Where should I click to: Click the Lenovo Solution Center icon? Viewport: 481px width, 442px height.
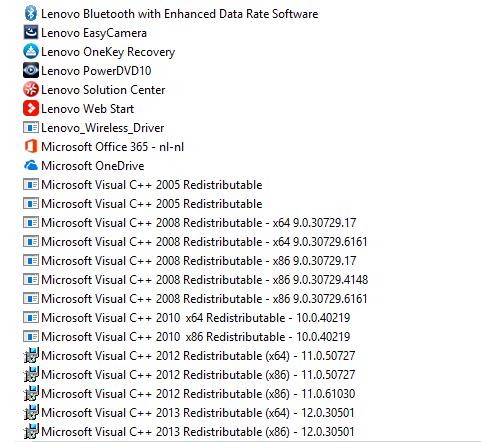coord(31,89)
